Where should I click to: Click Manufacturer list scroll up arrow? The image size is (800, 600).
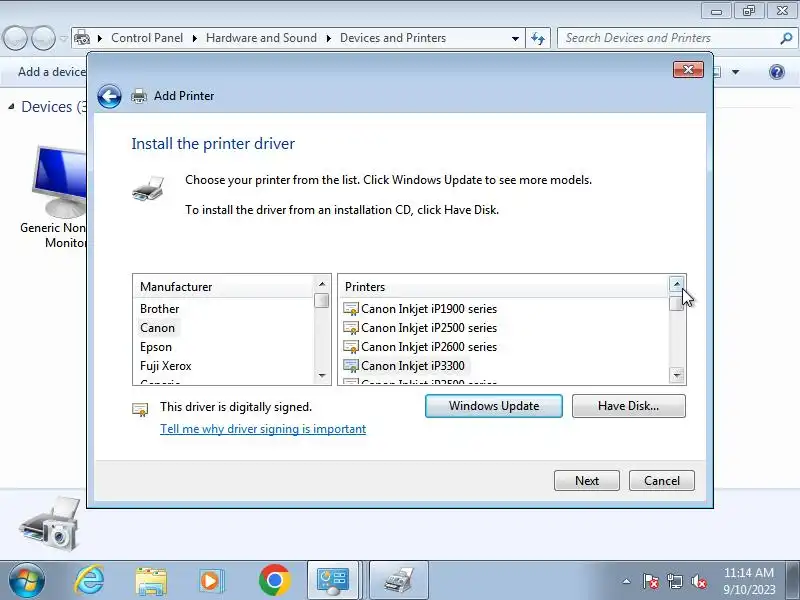point(322,284)
